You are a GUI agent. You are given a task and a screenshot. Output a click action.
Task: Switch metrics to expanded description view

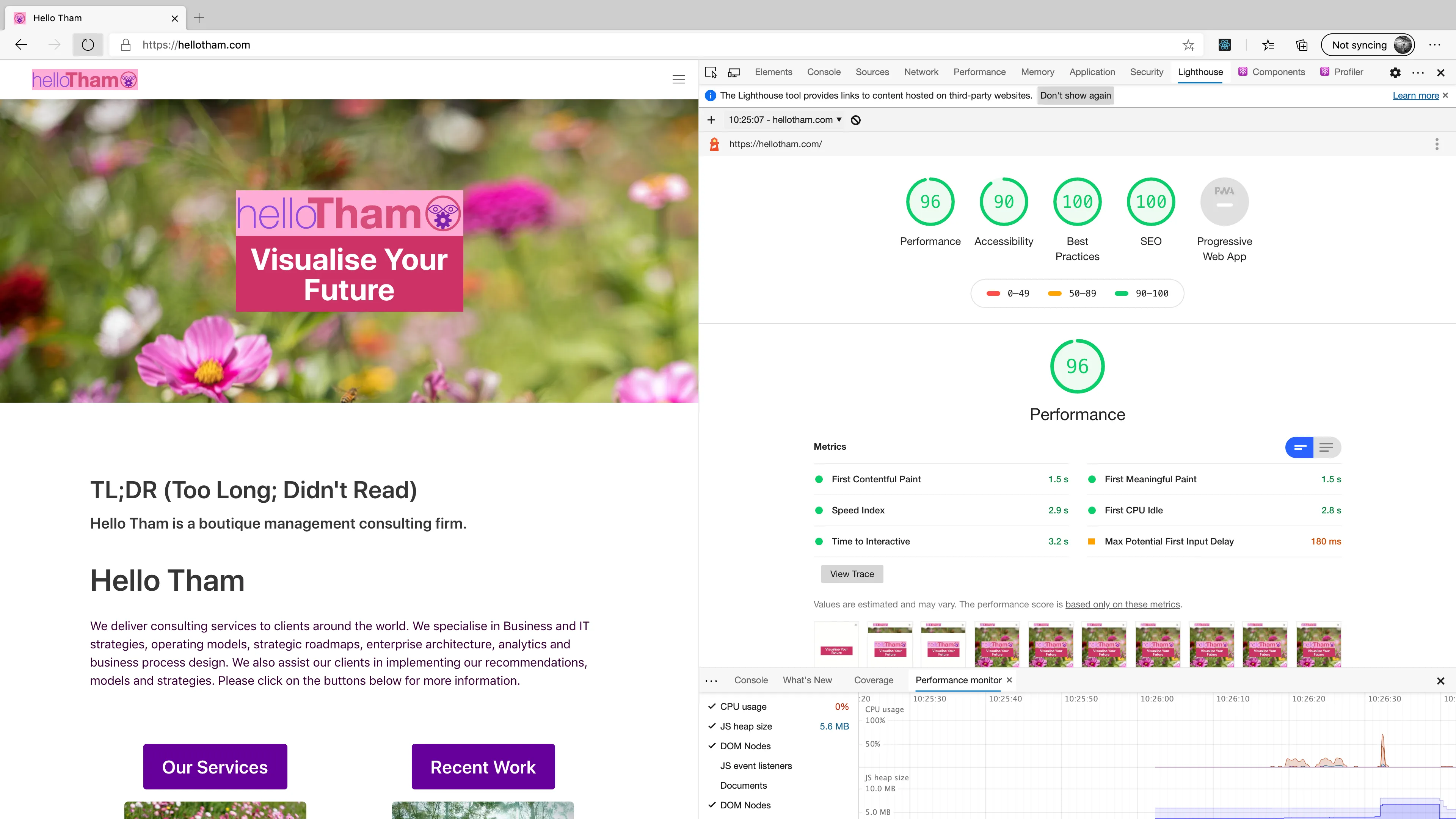1327,448
